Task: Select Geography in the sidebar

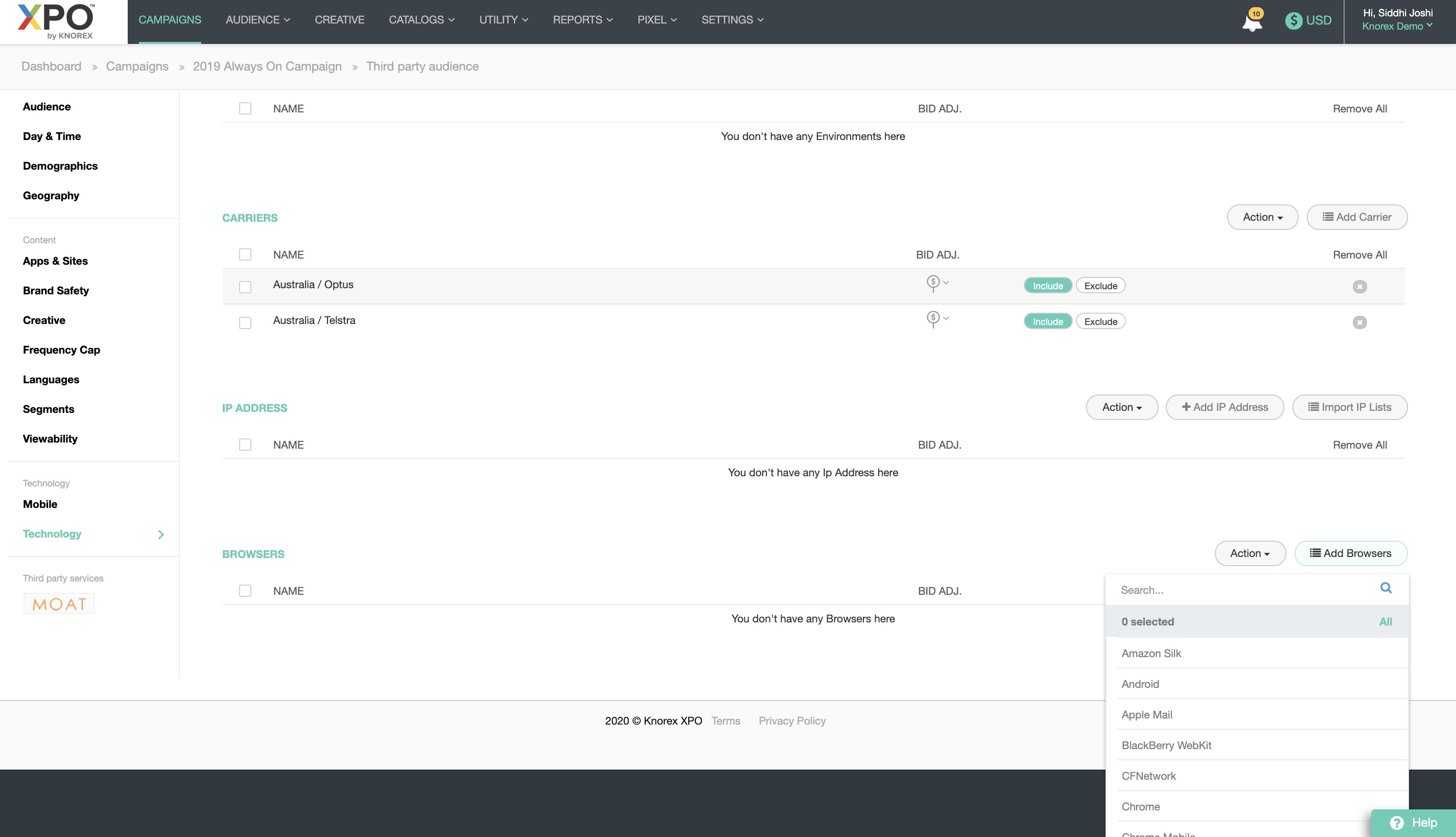Action: (x=51, y=195)
